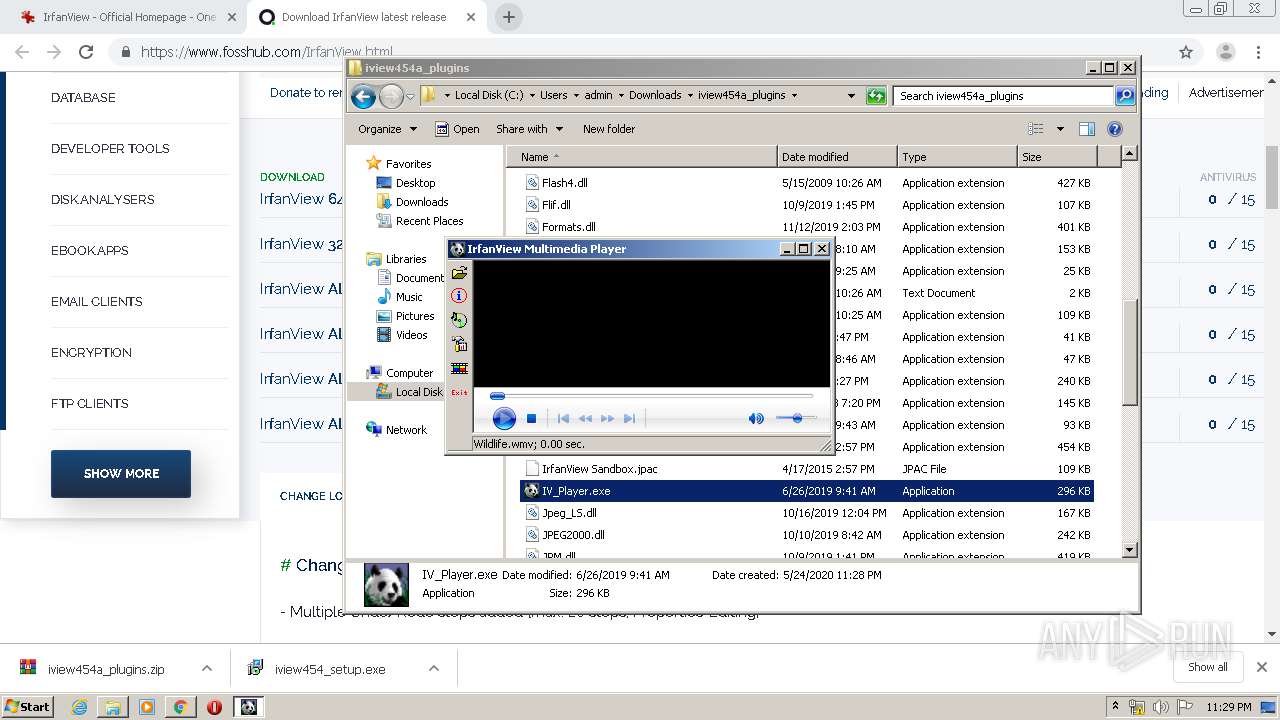1280x720 pixels.
Task: Open EMAIL CLIENTS category link
Action: click(97, 301)
